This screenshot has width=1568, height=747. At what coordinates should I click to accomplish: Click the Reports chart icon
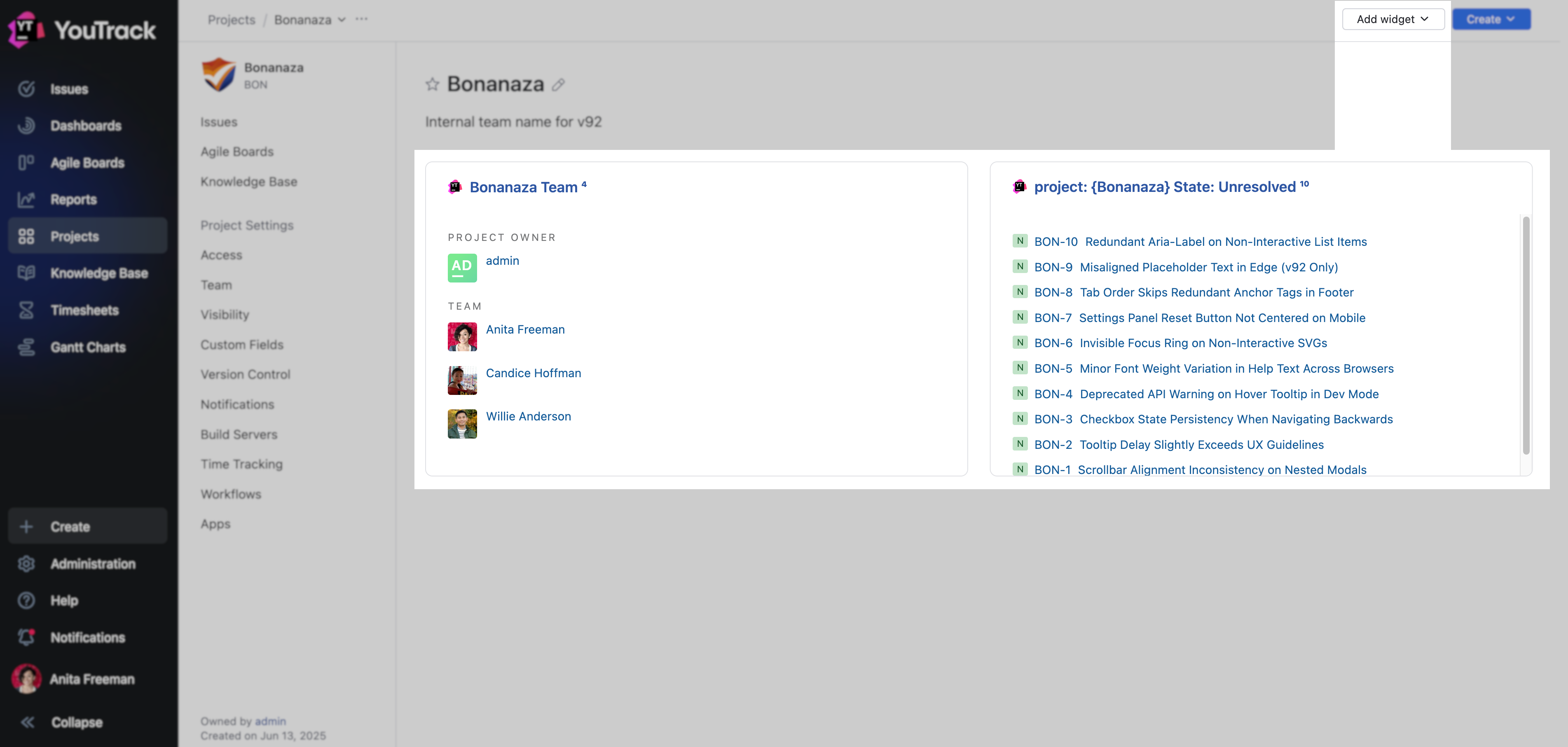pyautogui.click(x=26, y=200)
